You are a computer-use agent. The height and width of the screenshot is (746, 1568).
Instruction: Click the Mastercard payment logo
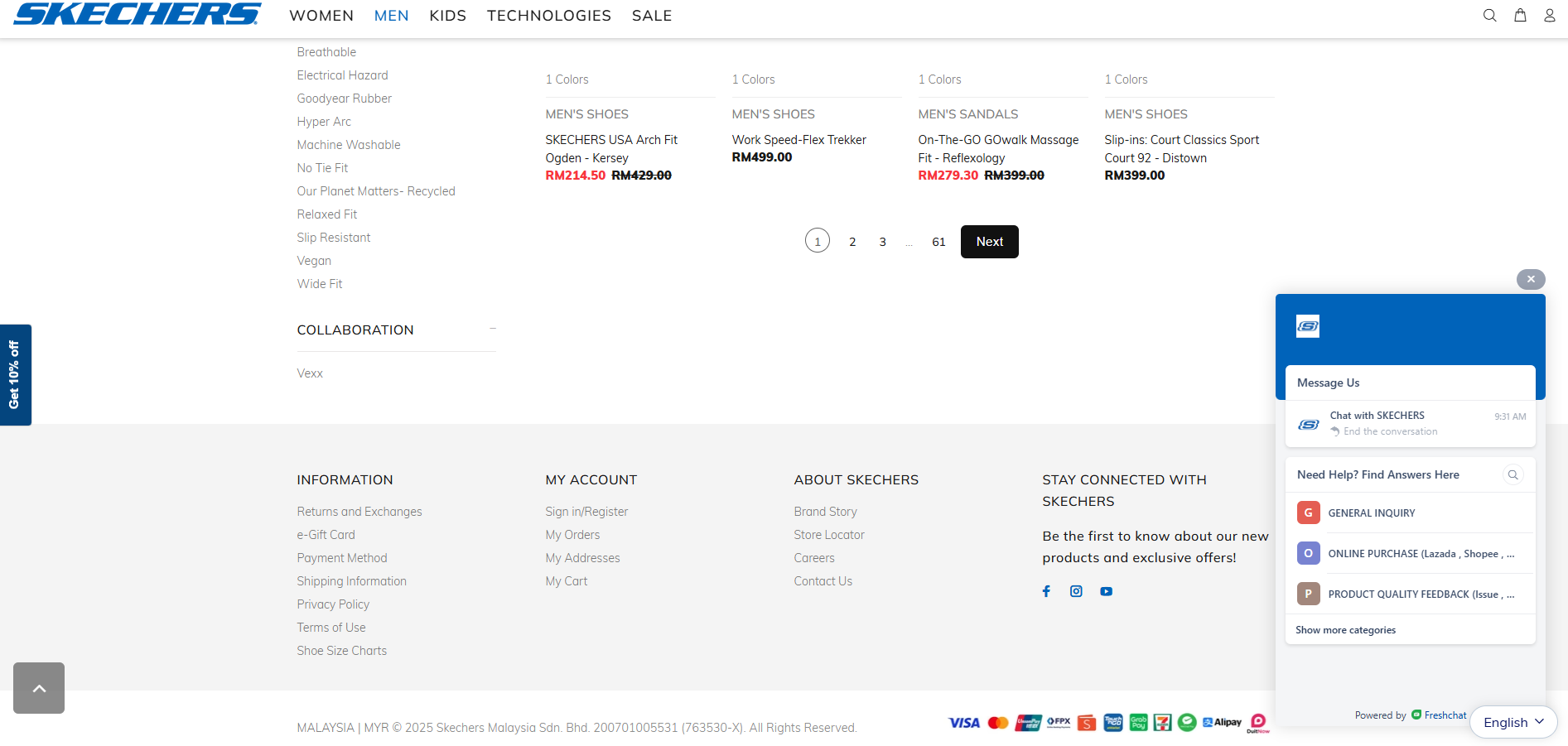click(998, 723)
